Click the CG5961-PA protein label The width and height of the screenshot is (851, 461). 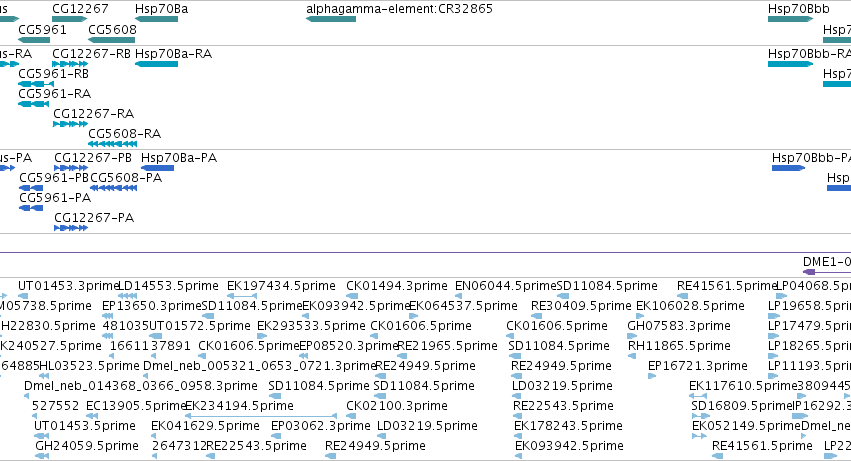[x=55, y=198]
